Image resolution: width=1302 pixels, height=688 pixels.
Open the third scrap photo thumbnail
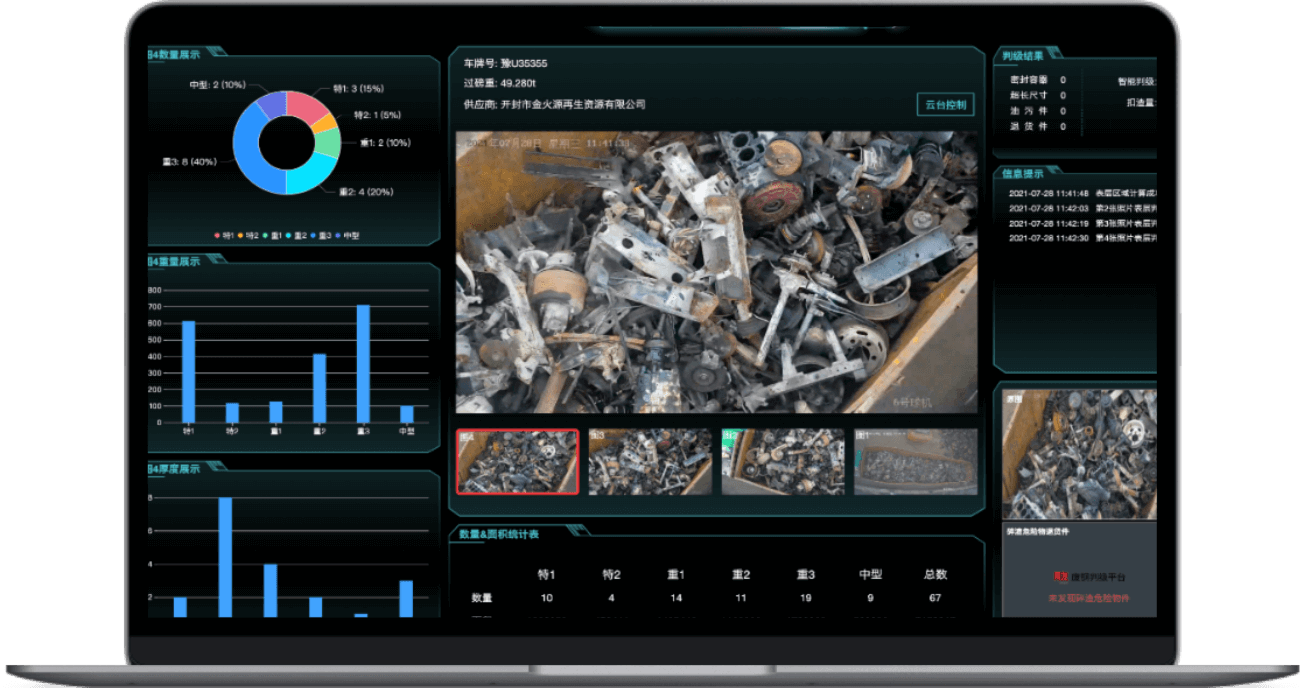click(x=783, y=462)
